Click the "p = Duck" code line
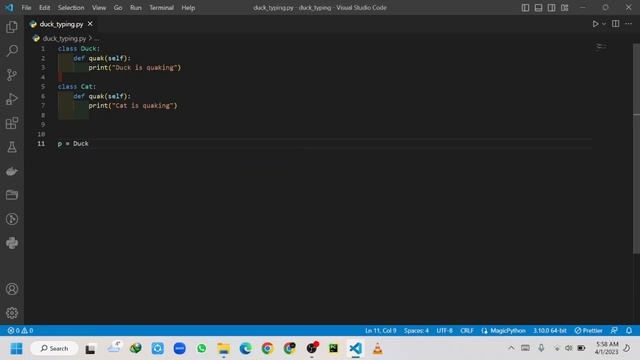The width and height of the screenshot is (640, 360). [x=73, y=144]
